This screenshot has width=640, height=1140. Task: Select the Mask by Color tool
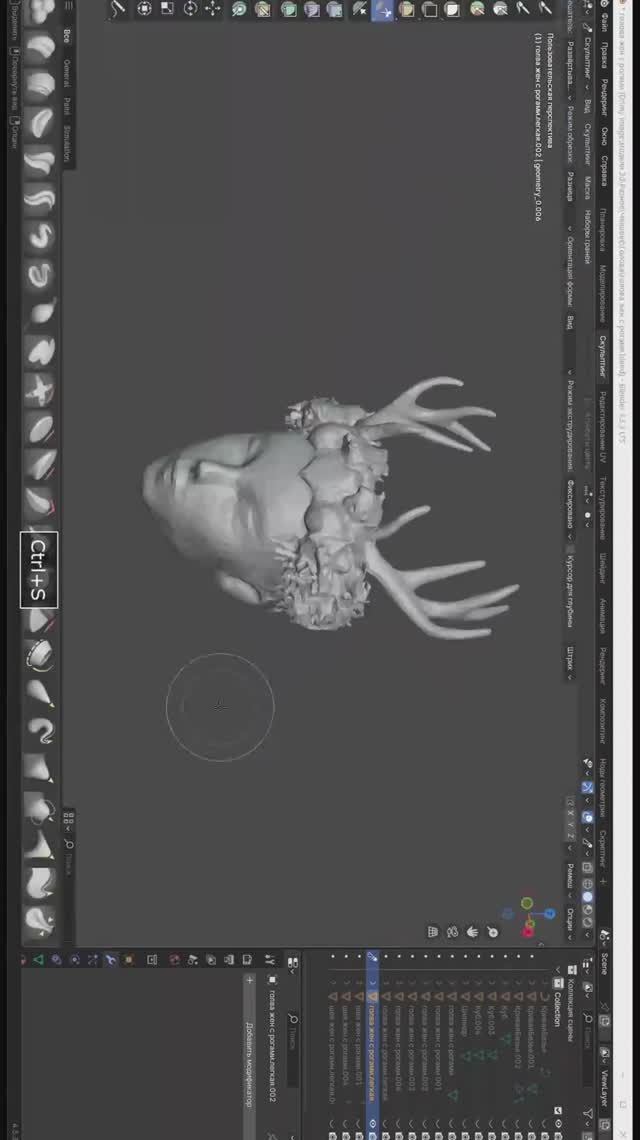[239, 9]
